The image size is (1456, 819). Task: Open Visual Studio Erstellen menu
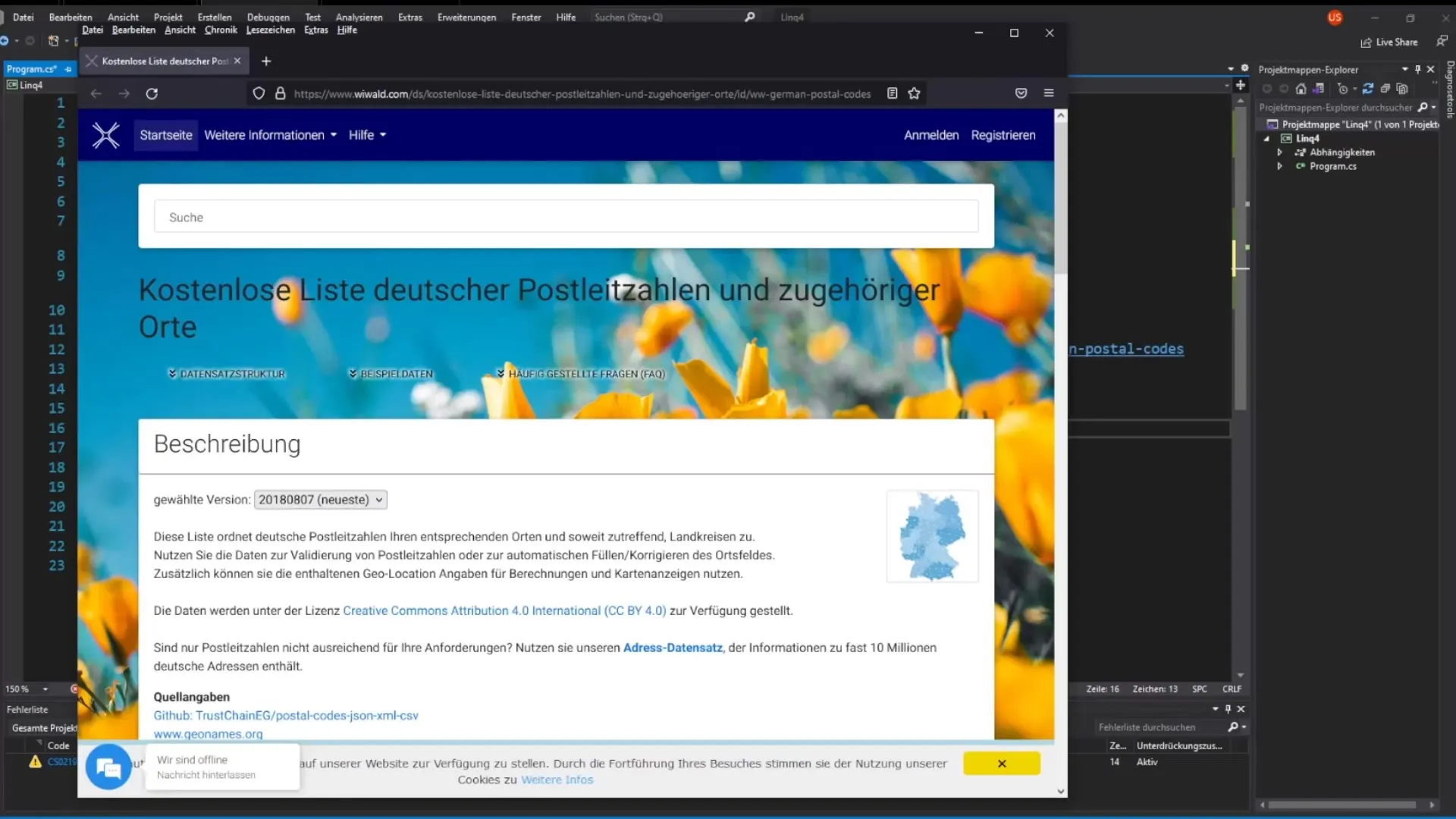215,17
